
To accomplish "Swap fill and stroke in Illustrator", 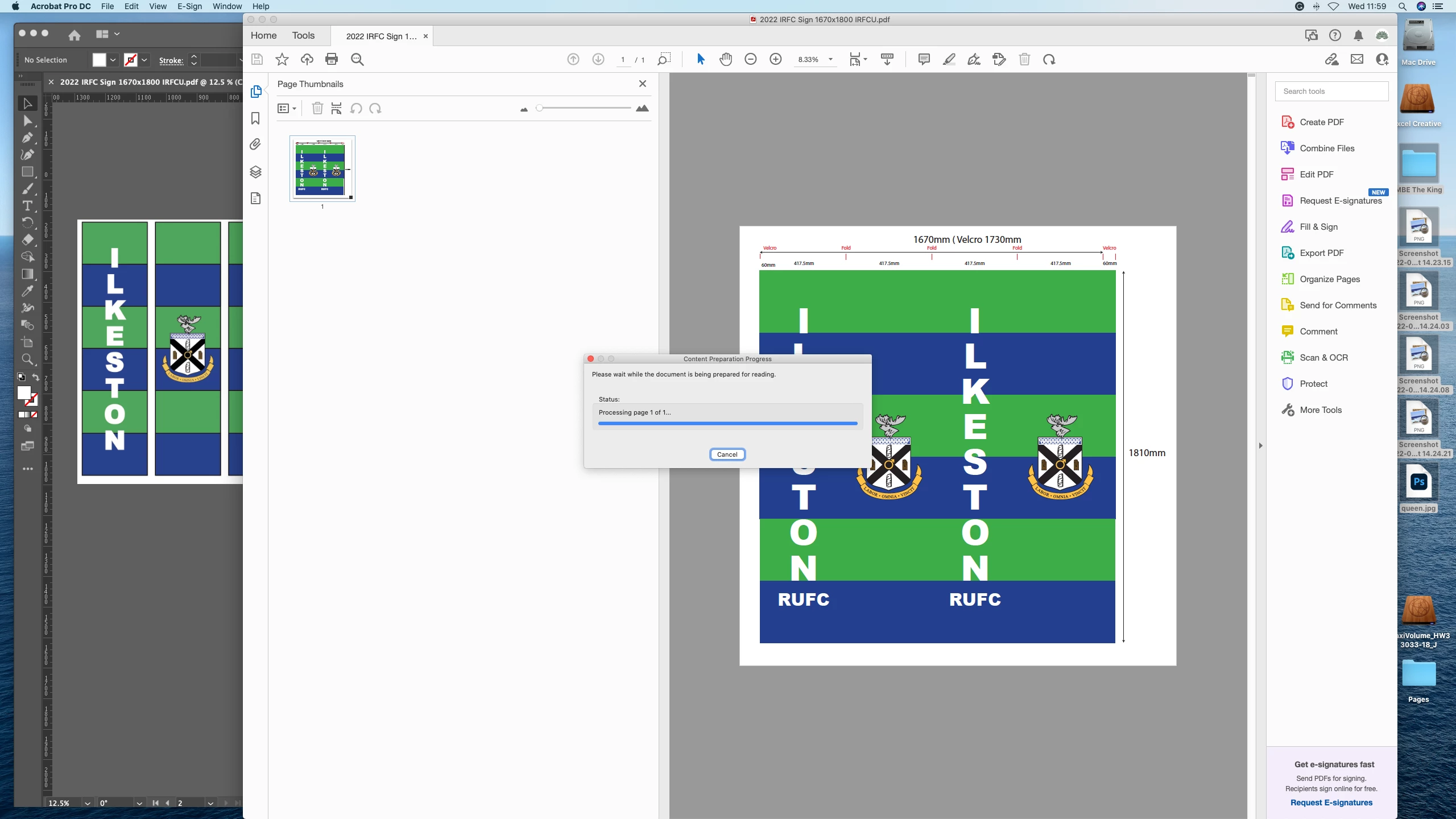I will pos(35,378).
